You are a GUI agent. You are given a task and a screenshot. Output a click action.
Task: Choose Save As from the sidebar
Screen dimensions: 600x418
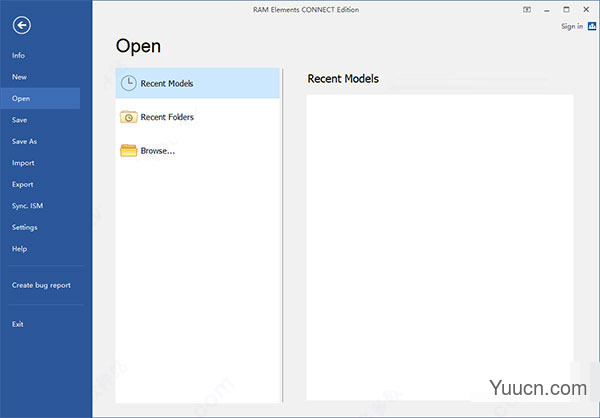24,141
